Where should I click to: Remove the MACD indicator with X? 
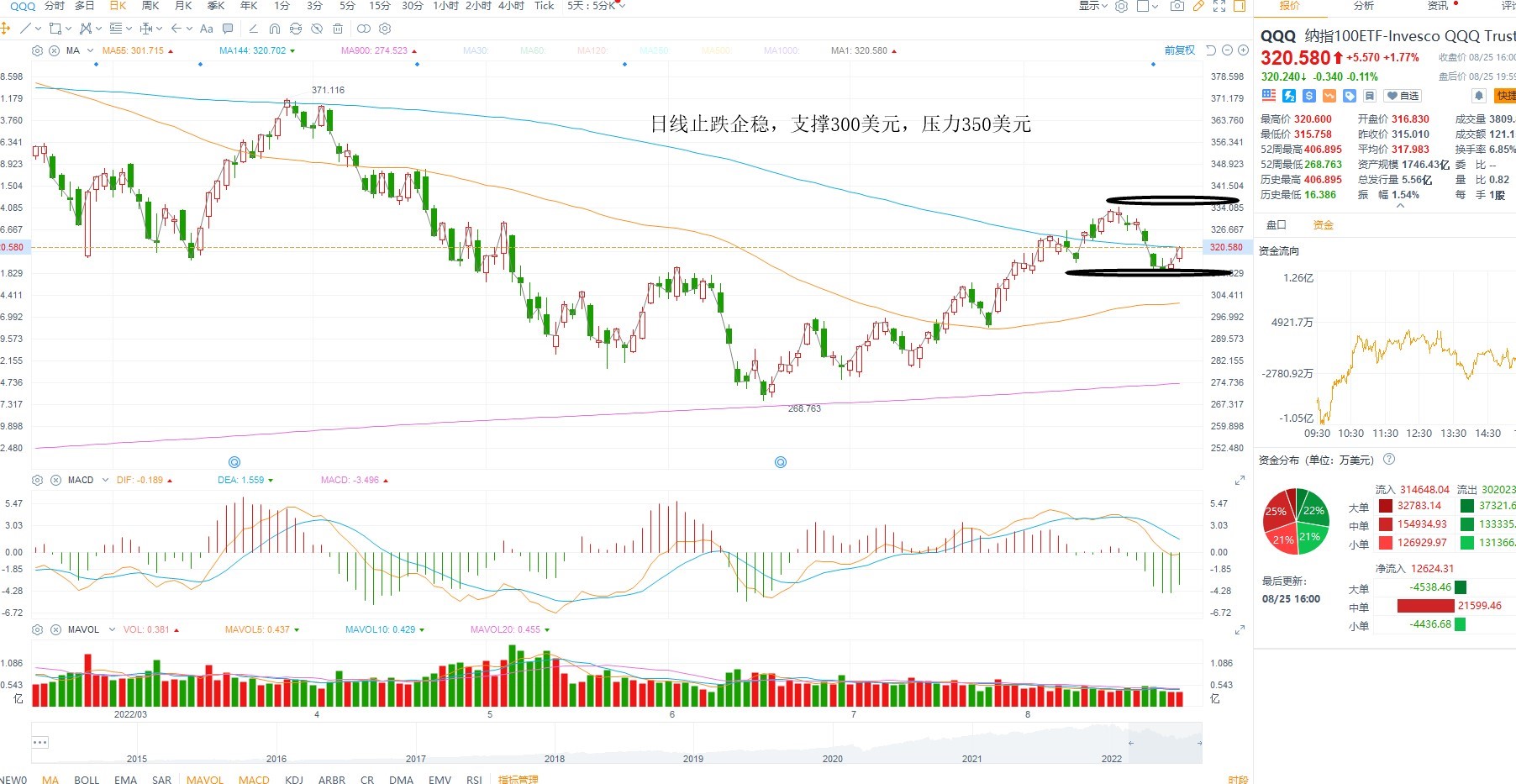[55, 480]
